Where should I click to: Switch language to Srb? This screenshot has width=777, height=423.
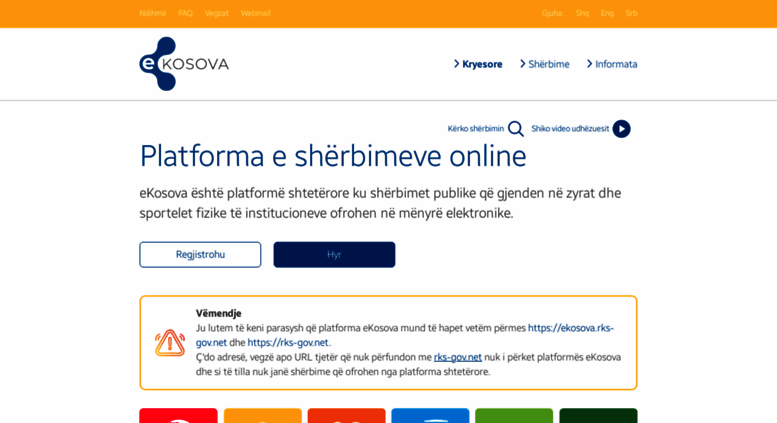tap(631, 13)
